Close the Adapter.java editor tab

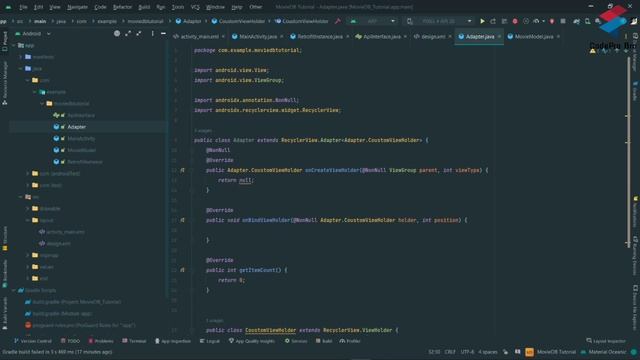[x=499, y=36]
